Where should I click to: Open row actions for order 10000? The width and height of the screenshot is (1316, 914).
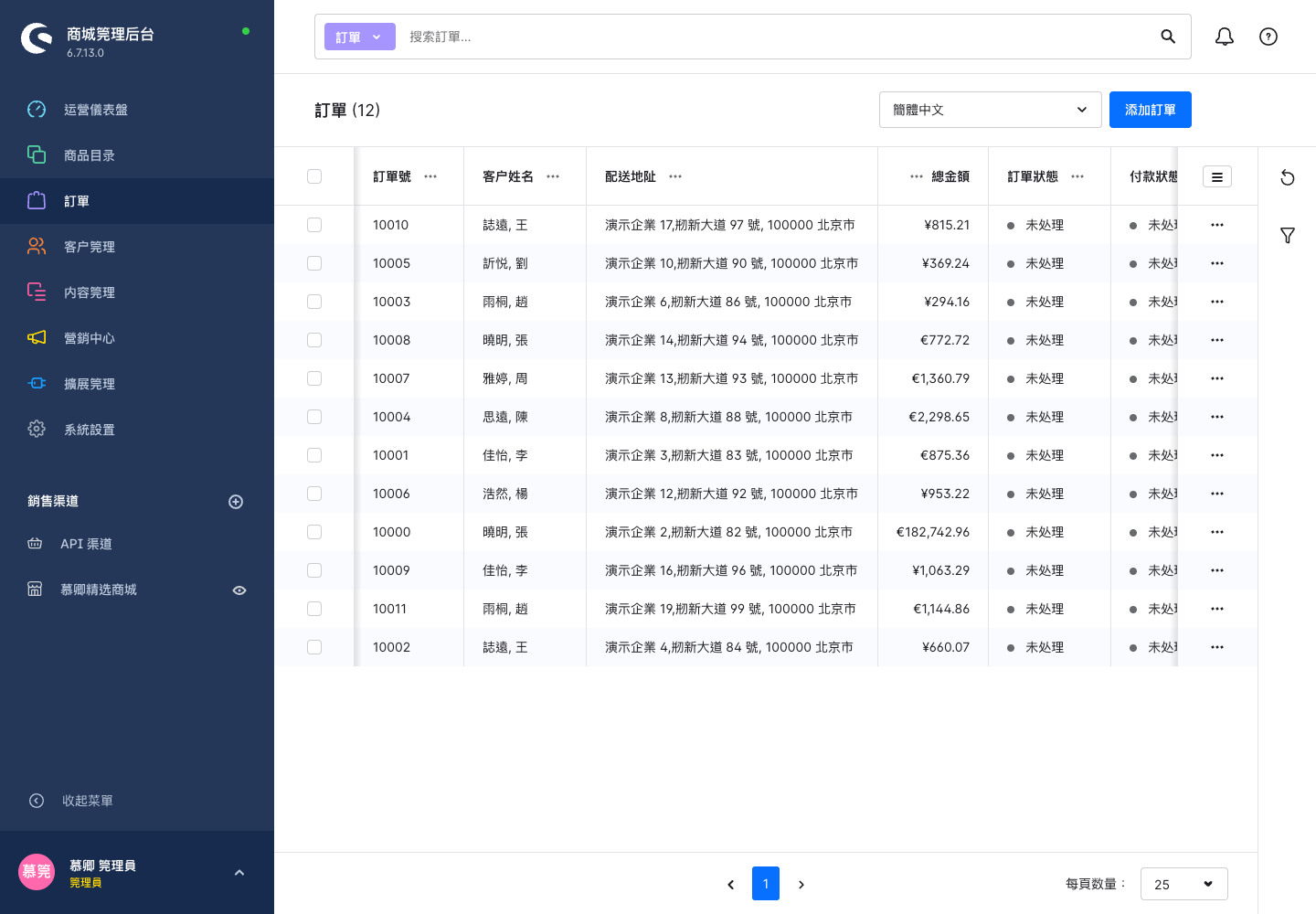point(1217,532)
